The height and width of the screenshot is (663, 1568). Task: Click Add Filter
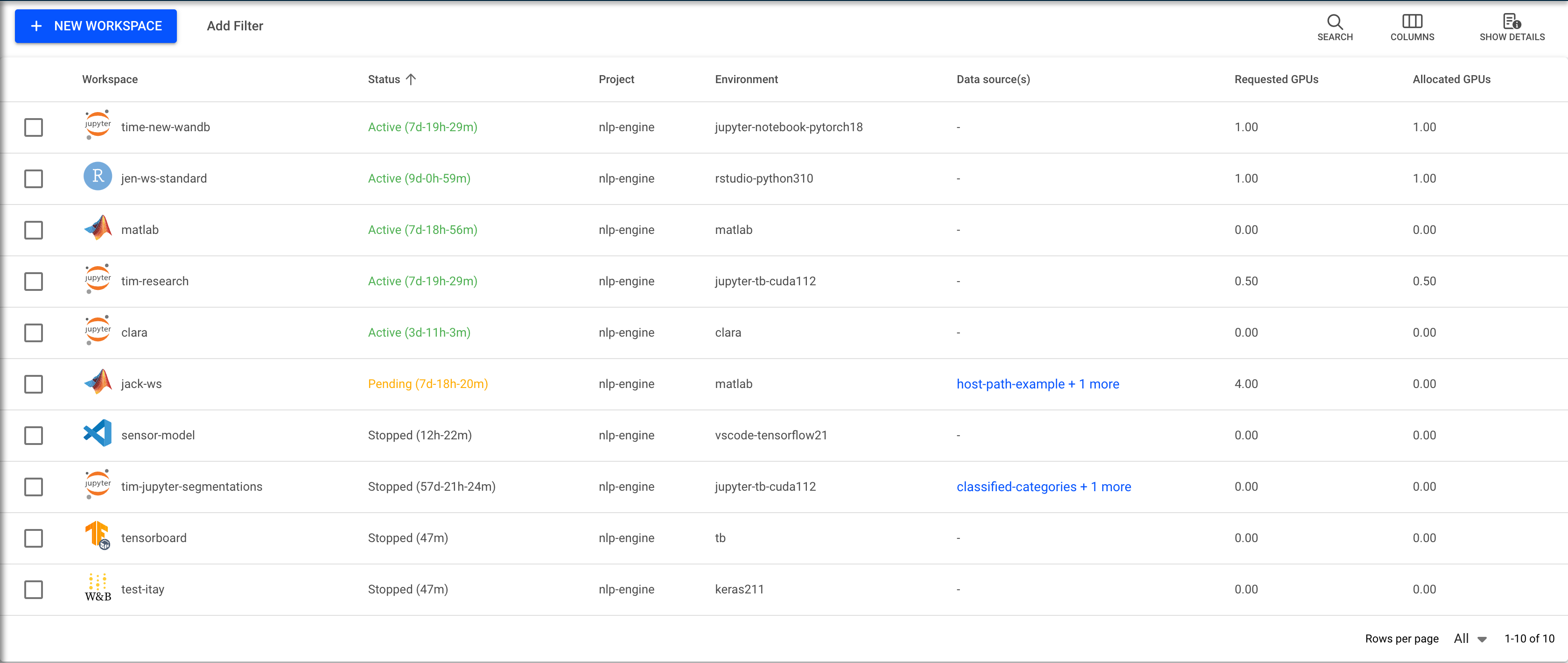point(235,26)
